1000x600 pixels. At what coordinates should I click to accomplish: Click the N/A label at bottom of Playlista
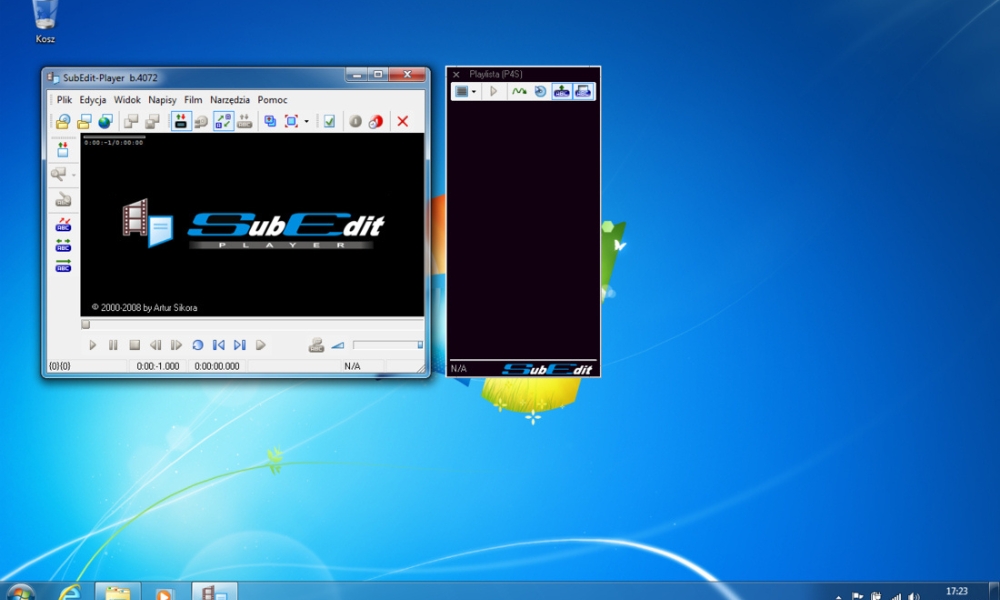pyautogui.click(x=459, y=369)
